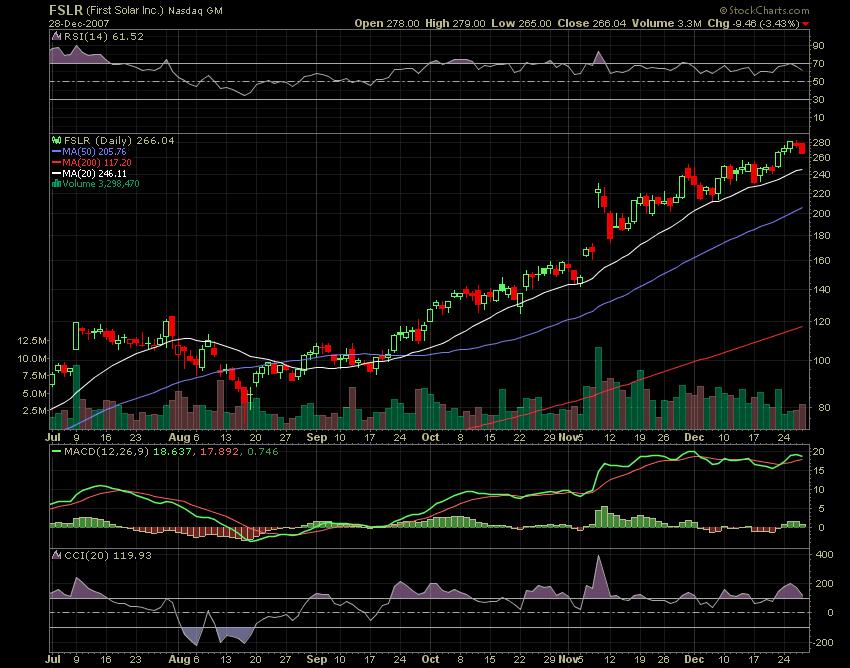Click the 2.5M volume axis label

point(34,410)
